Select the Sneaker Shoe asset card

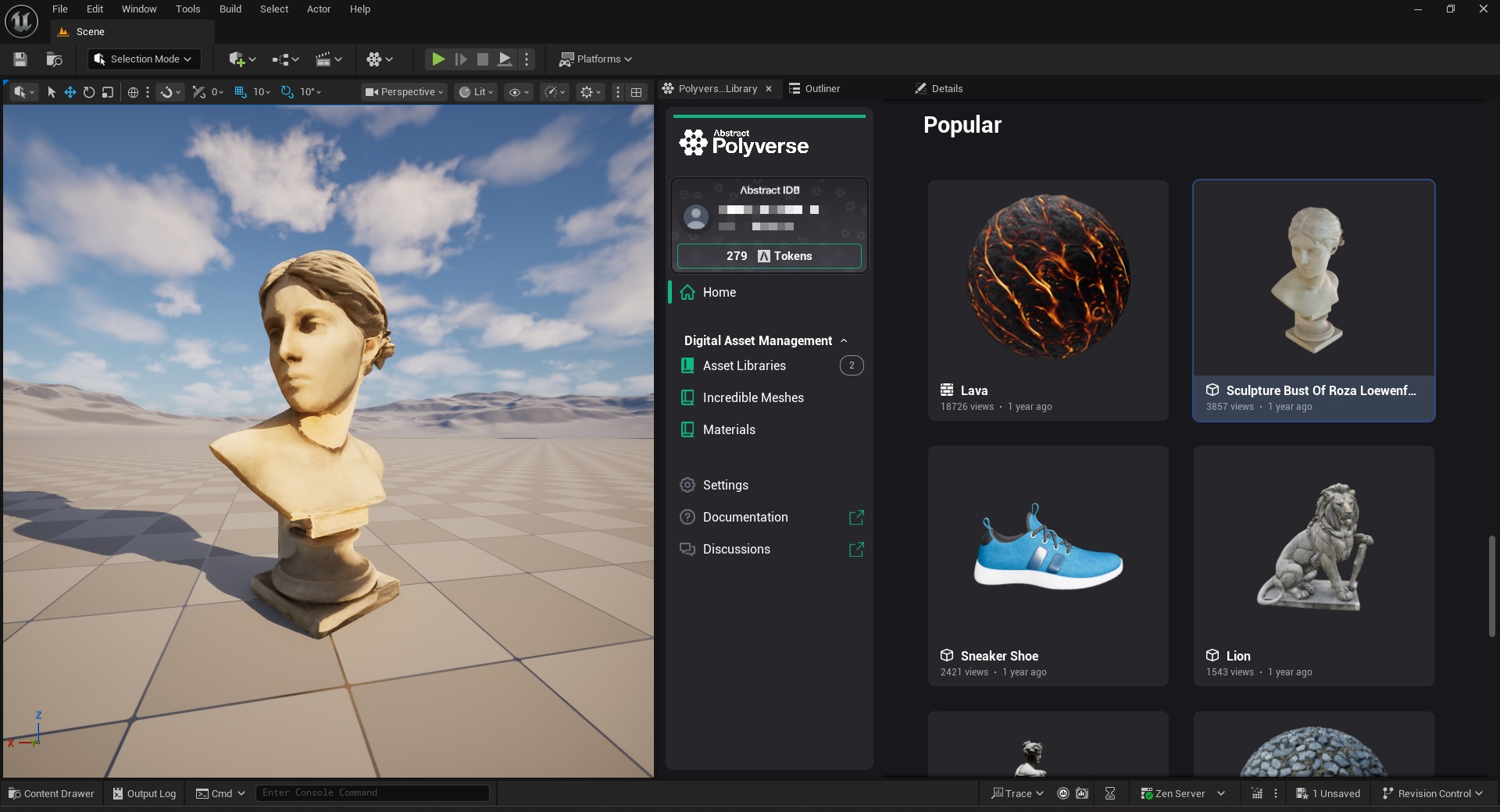click(x=1048, y=566)
